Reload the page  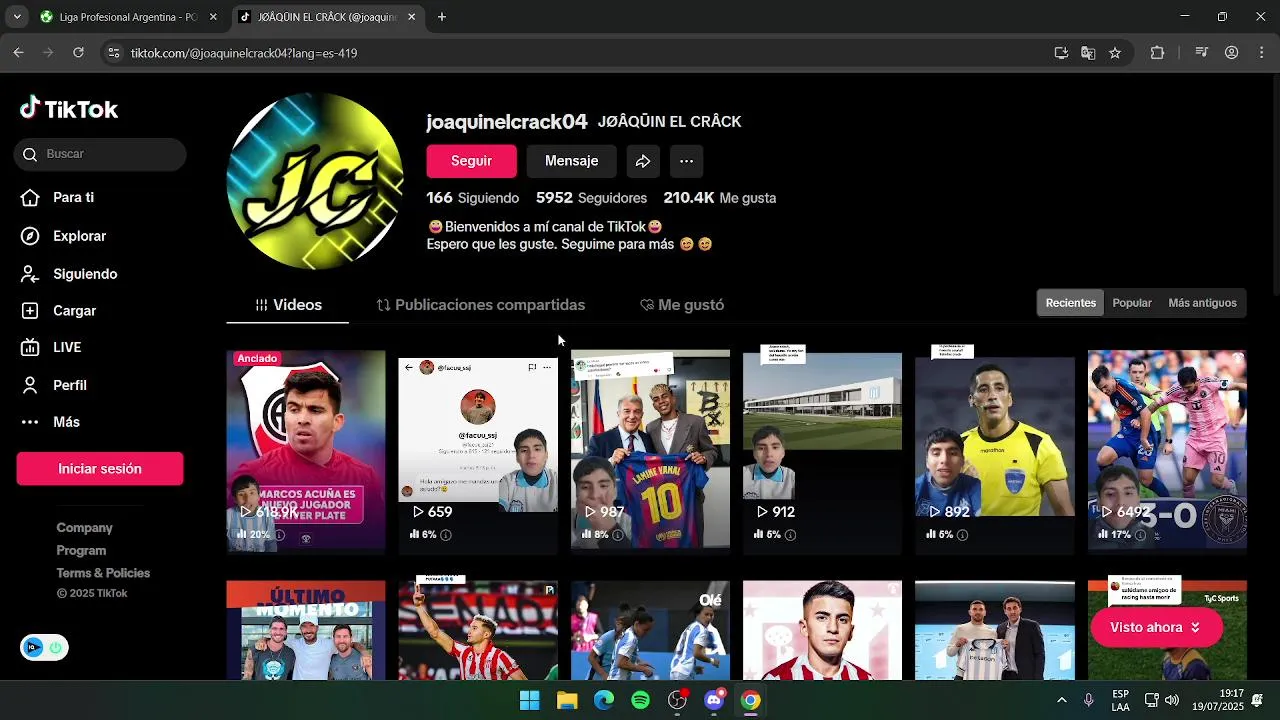pyautogui.click(x=78, y=53)
